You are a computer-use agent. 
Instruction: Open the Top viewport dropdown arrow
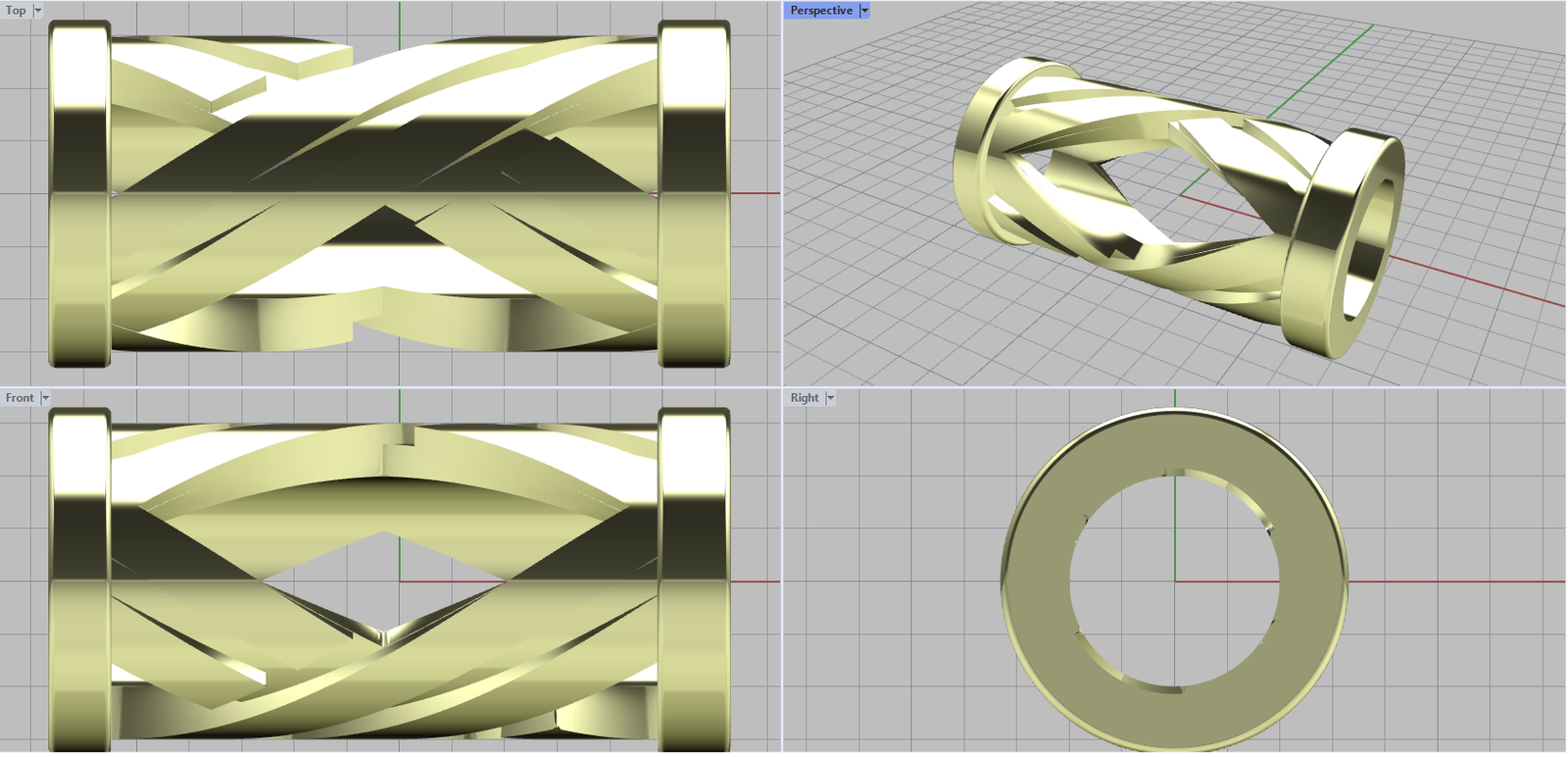[x=38, y=11]
